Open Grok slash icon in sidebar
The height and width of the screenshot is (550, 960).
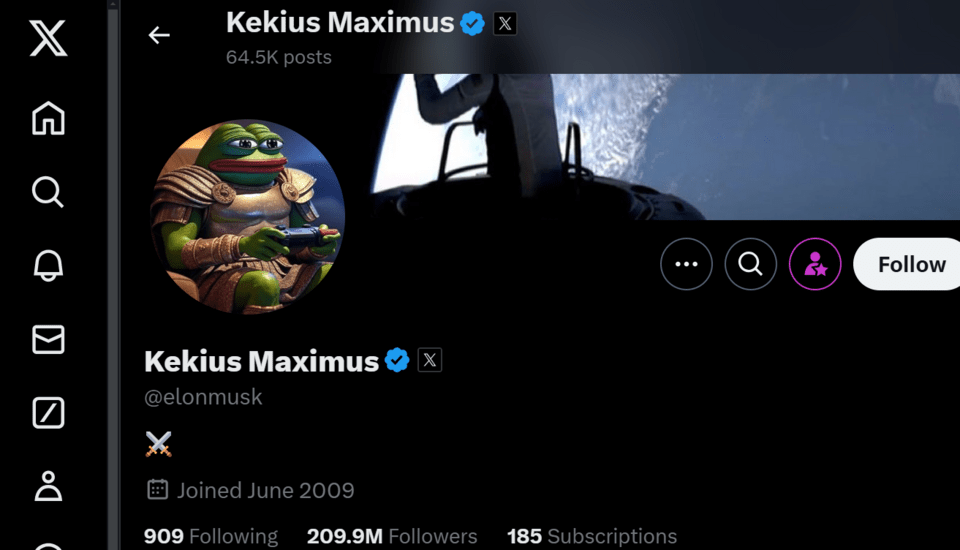click(48, 413)
